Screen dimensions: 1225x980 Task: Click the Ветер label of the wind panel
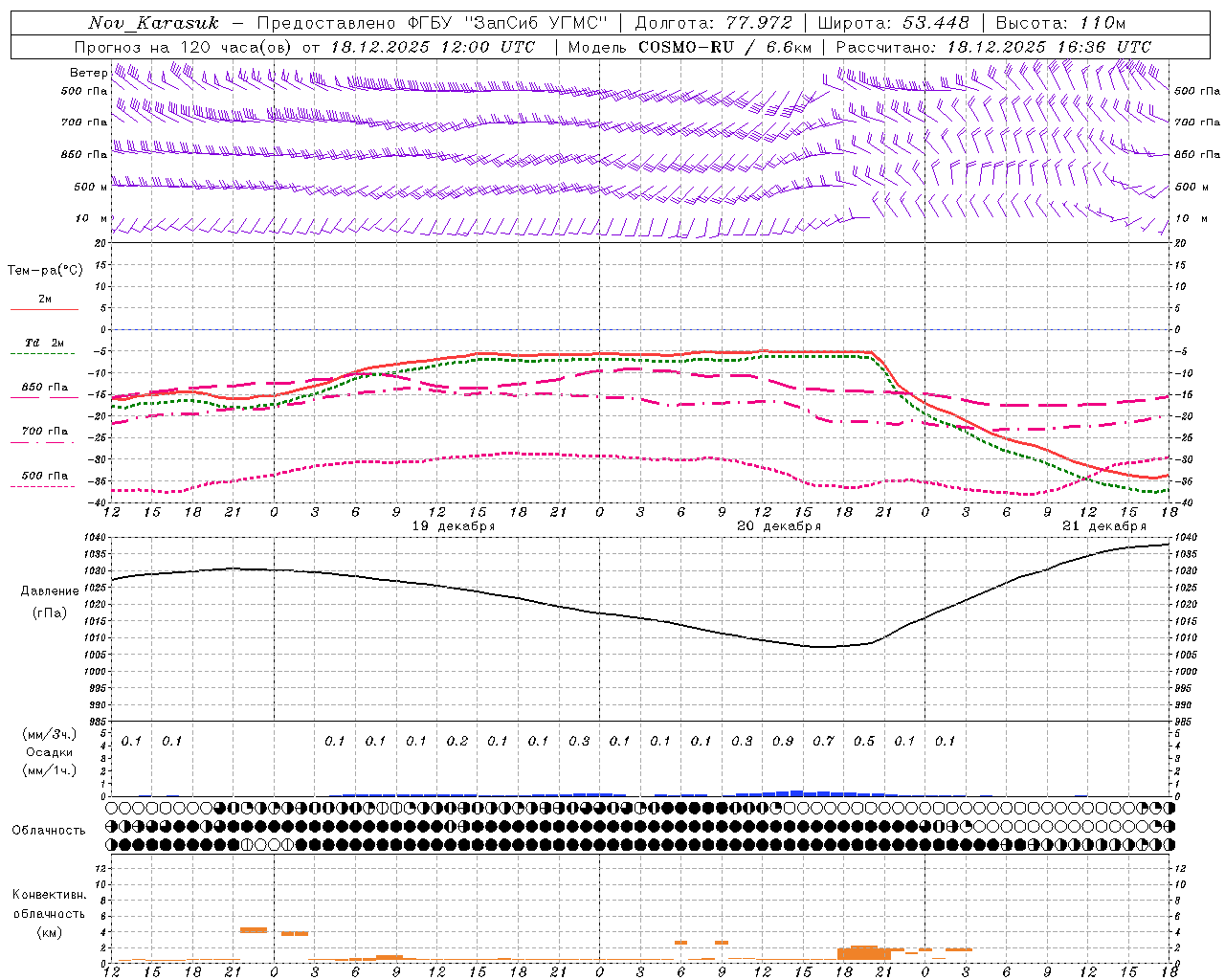tap(88, 73)
